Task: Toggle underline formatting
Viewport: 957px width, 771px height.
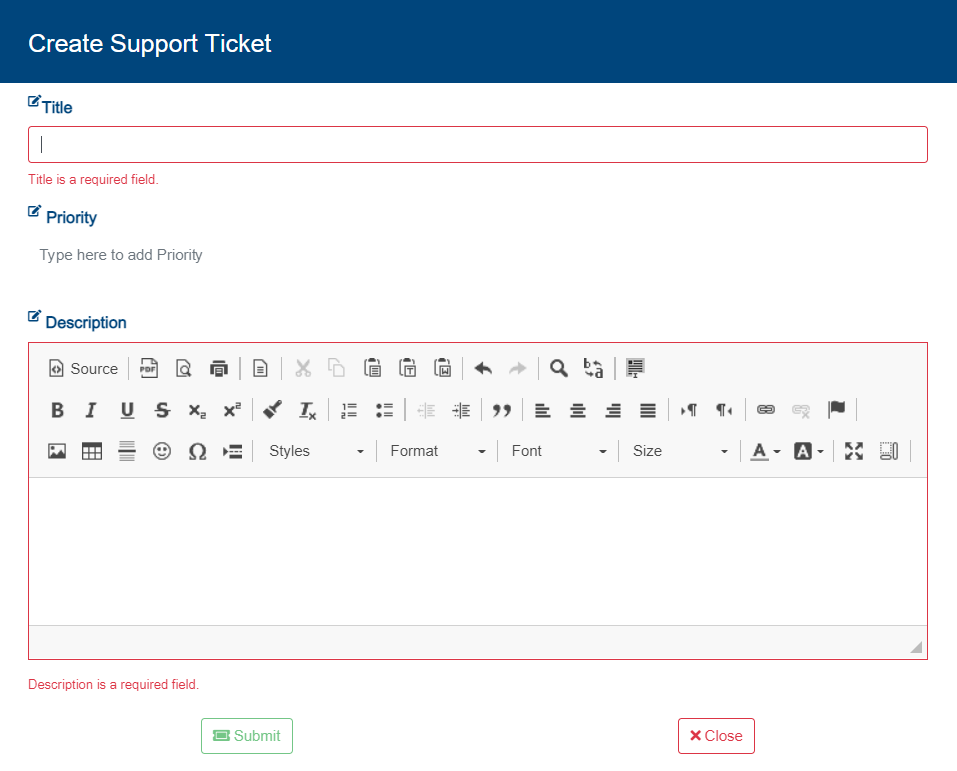Action: 127,410
